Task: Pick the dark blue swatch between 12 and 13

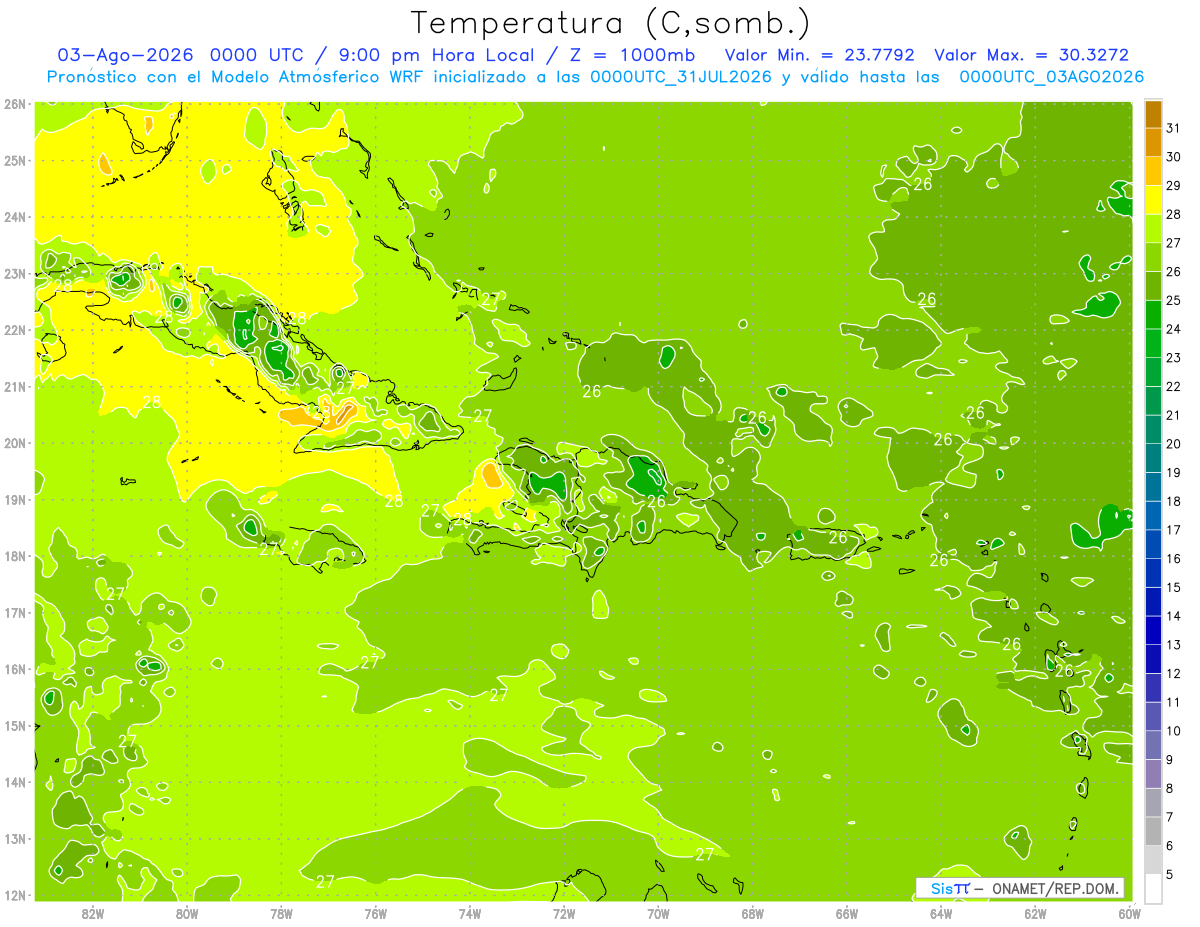Action: (1153, 658)
